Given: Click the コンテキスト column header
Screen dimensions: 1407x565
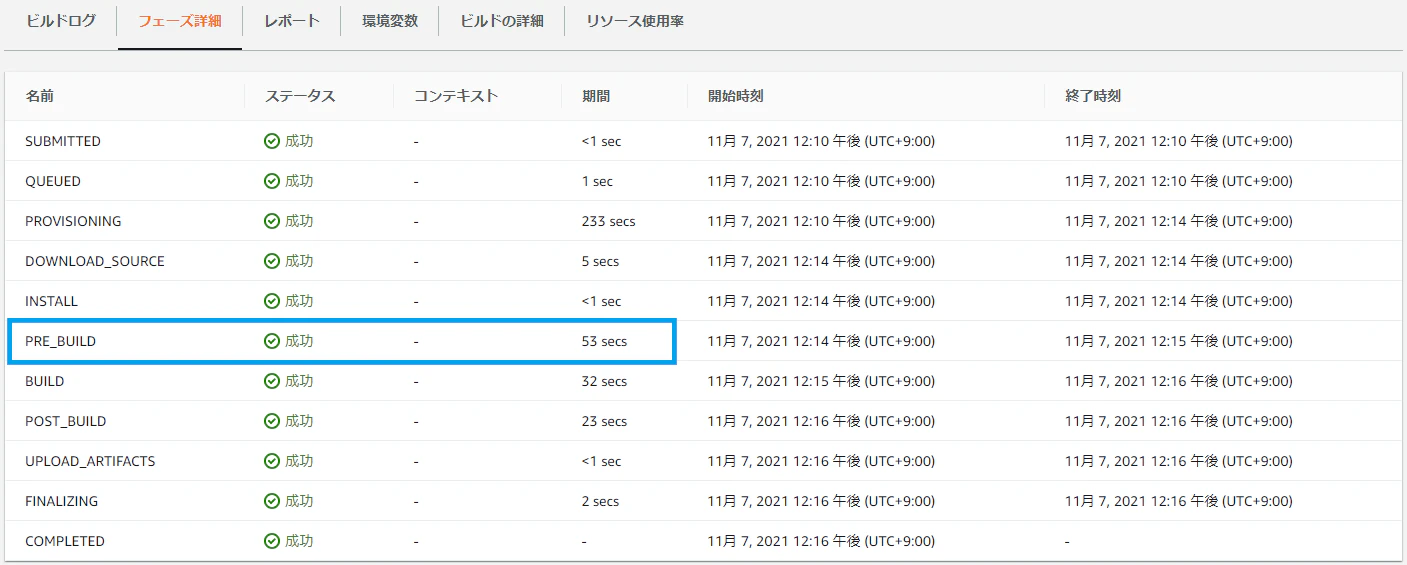Looking at the screenshot, I should click(456, 96).
